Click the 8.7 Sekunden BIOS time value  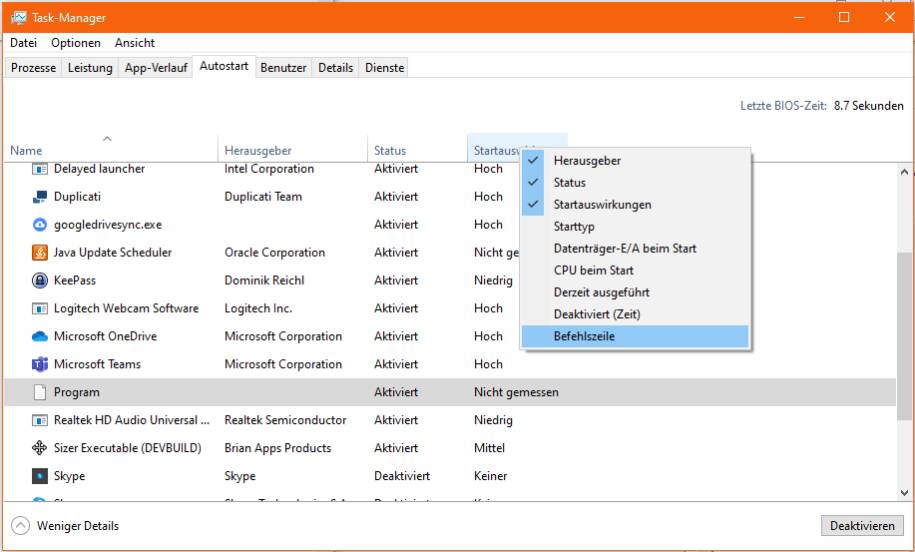(868, 106)
